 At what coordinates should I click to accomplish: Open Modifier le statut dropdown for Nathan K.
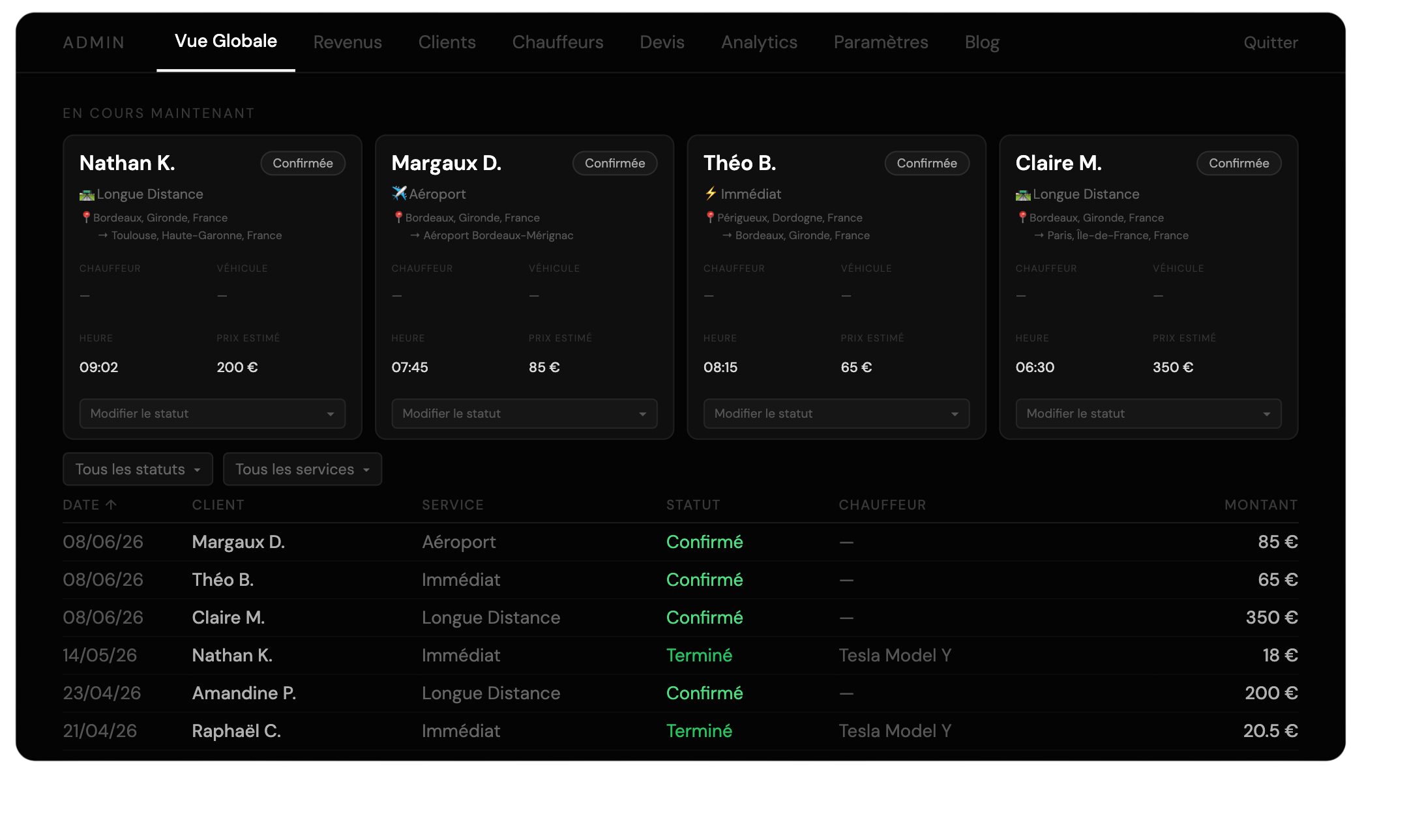[x=213, y=414]
